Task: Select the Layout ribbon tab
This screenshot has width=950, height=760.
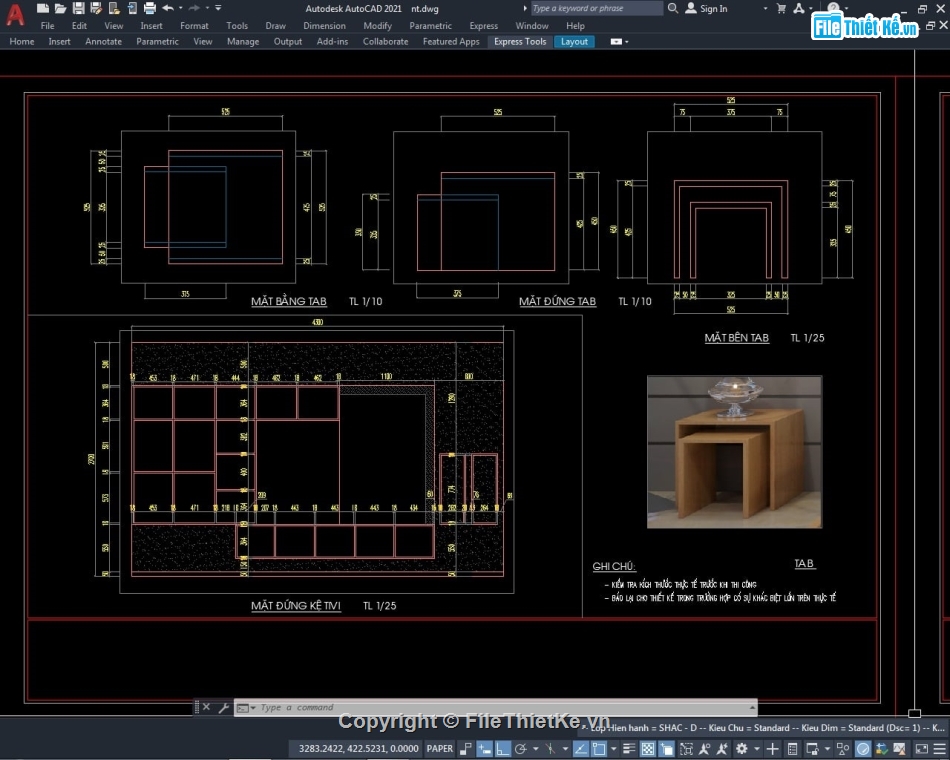Action: coord(574,41)
